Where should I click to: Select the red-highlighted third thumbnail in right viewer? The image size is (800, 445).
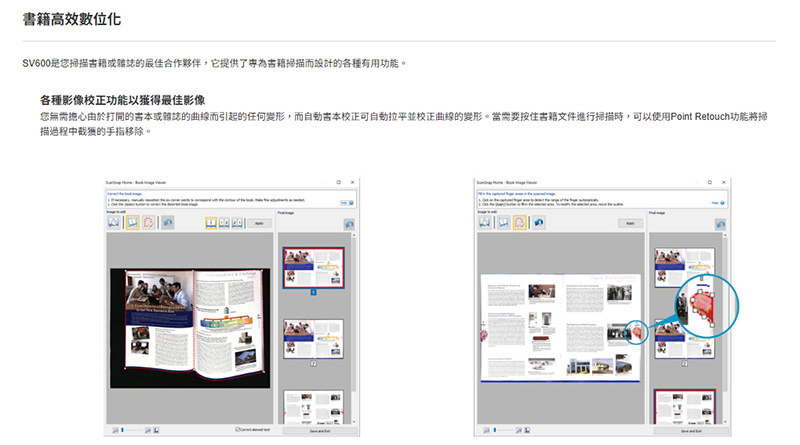point(685,407)
